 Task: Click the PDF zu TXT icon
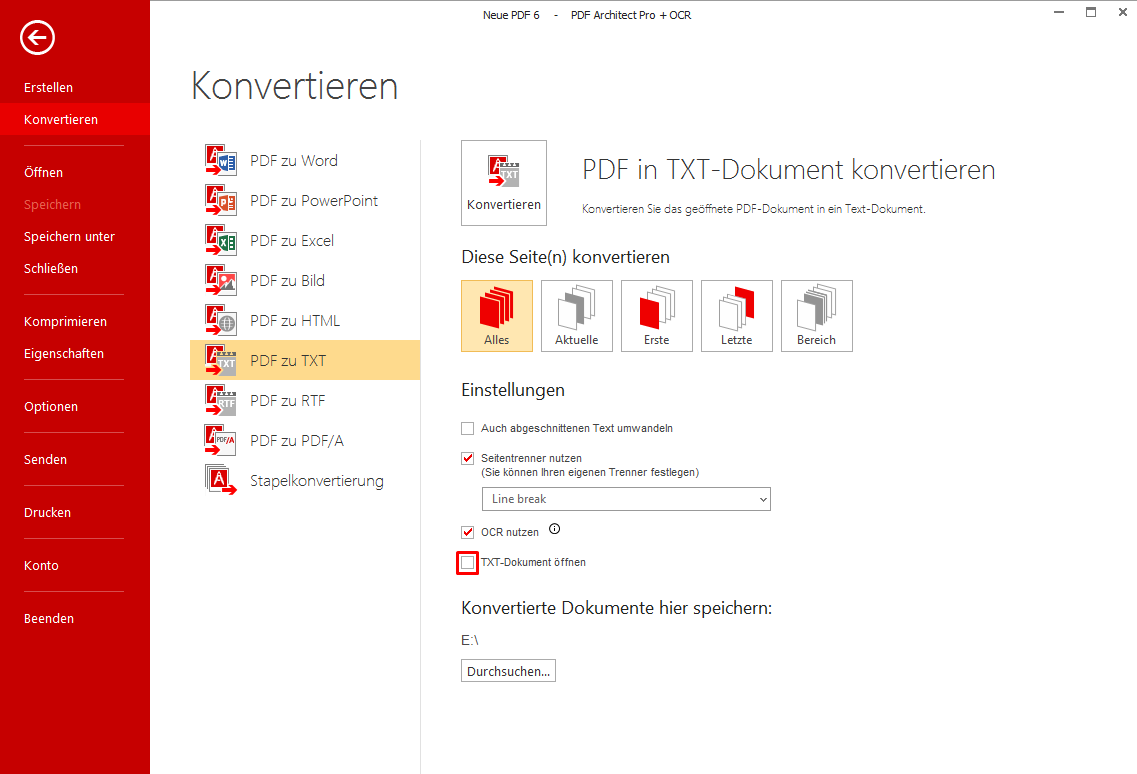click(220, 360)
